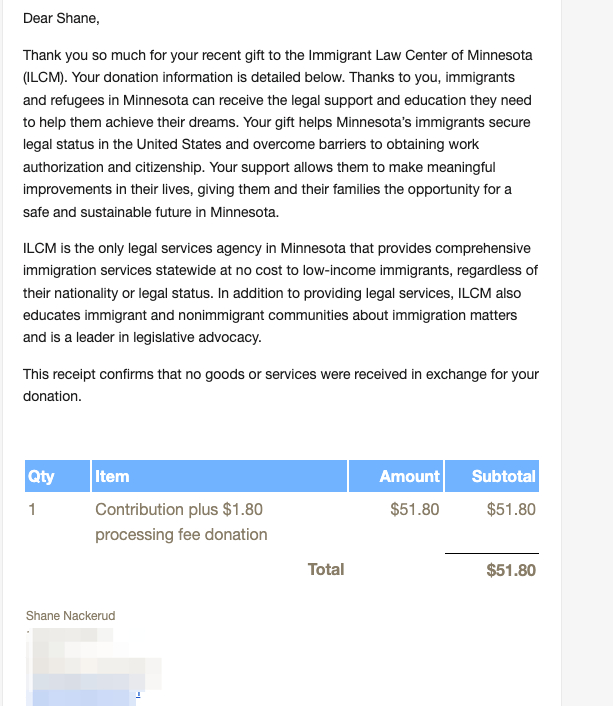The image size is (613, 706).
Task: Click the name "Shane Nackerud" below the table
Action: pyautogui.click(x=71, y=616)
